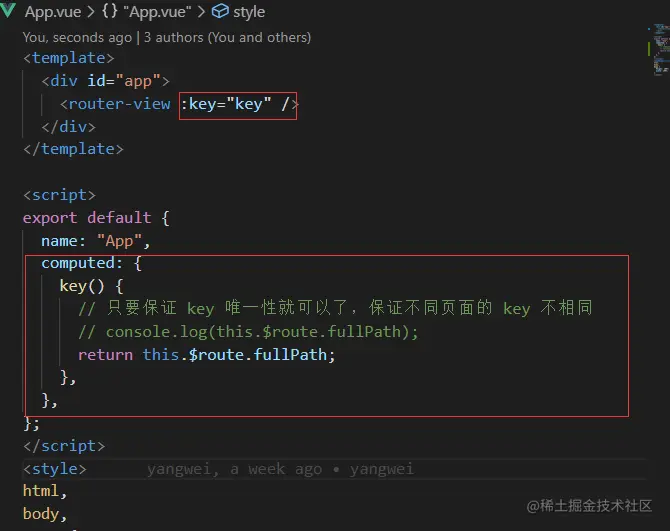Click the closing </script> tag

(x=64, y=446)
